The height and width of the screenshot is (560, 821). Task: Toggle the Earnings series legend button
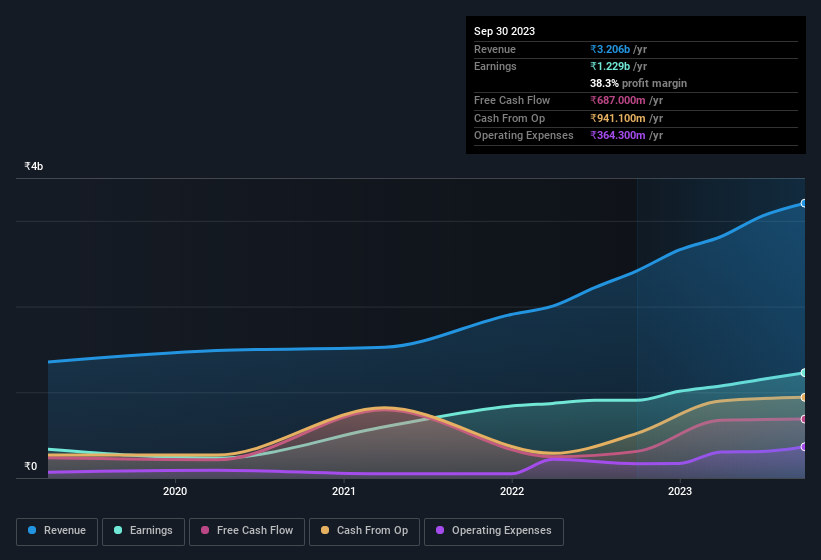click(143, 531)
